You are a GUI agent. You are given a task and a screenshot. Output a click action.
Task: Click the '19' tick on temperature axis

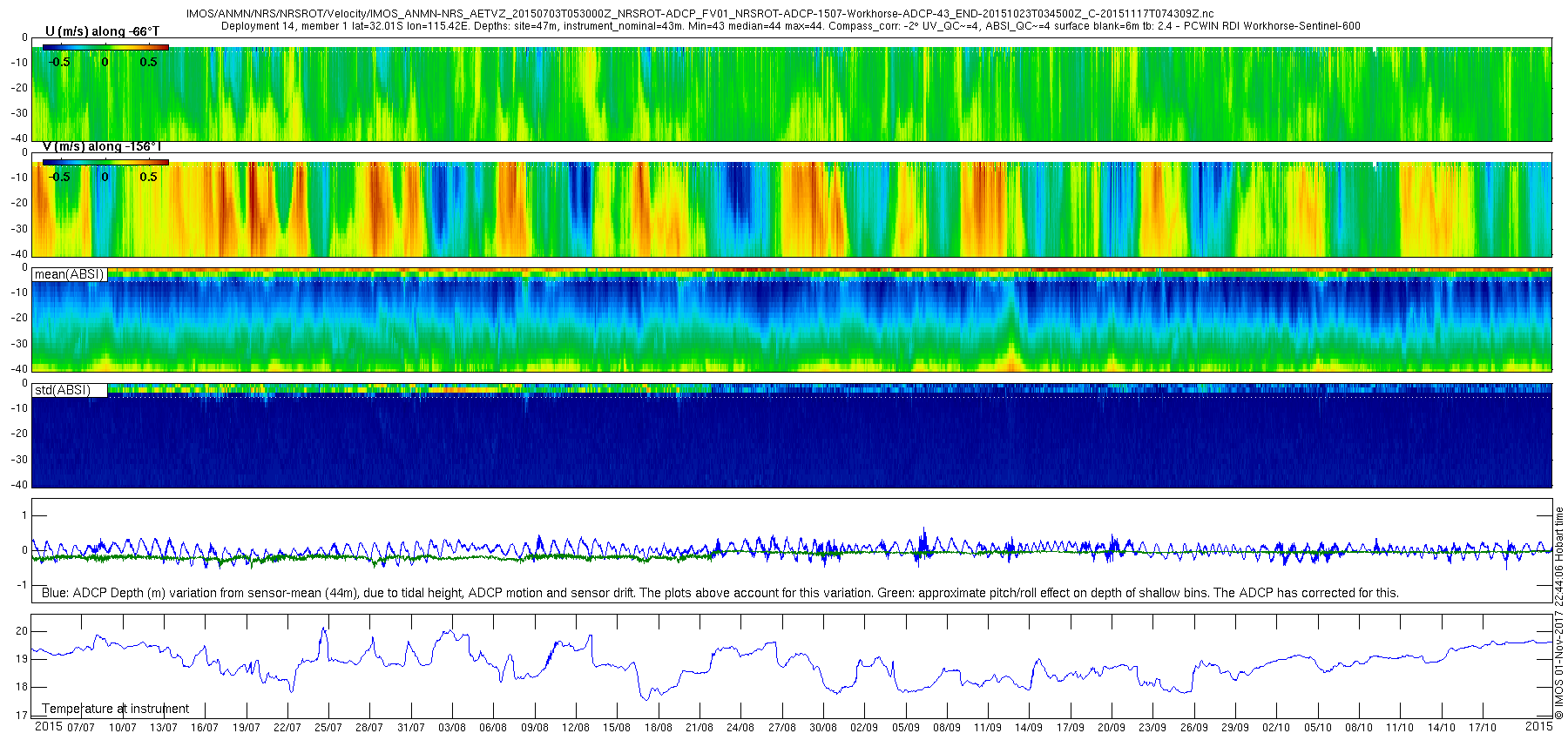(23, 659)
